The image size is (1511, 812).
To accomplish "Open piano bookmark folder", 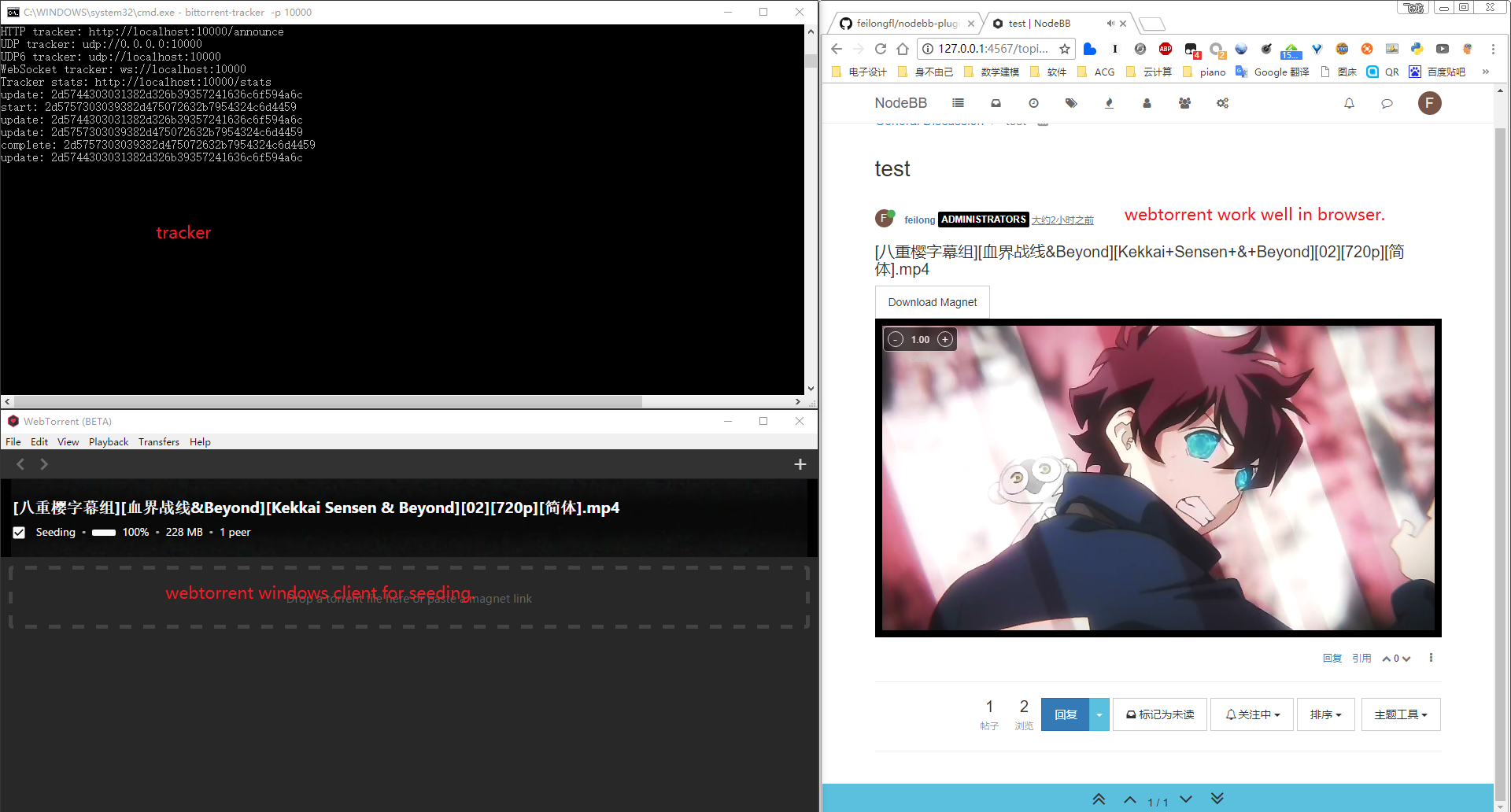I will (1204, 72).
